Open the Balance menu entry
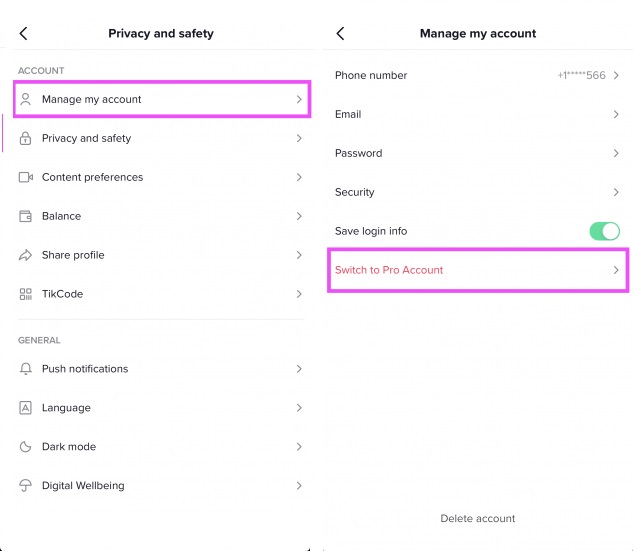The width and height of the screenshot is (636, 551). (x=62, y=216)
